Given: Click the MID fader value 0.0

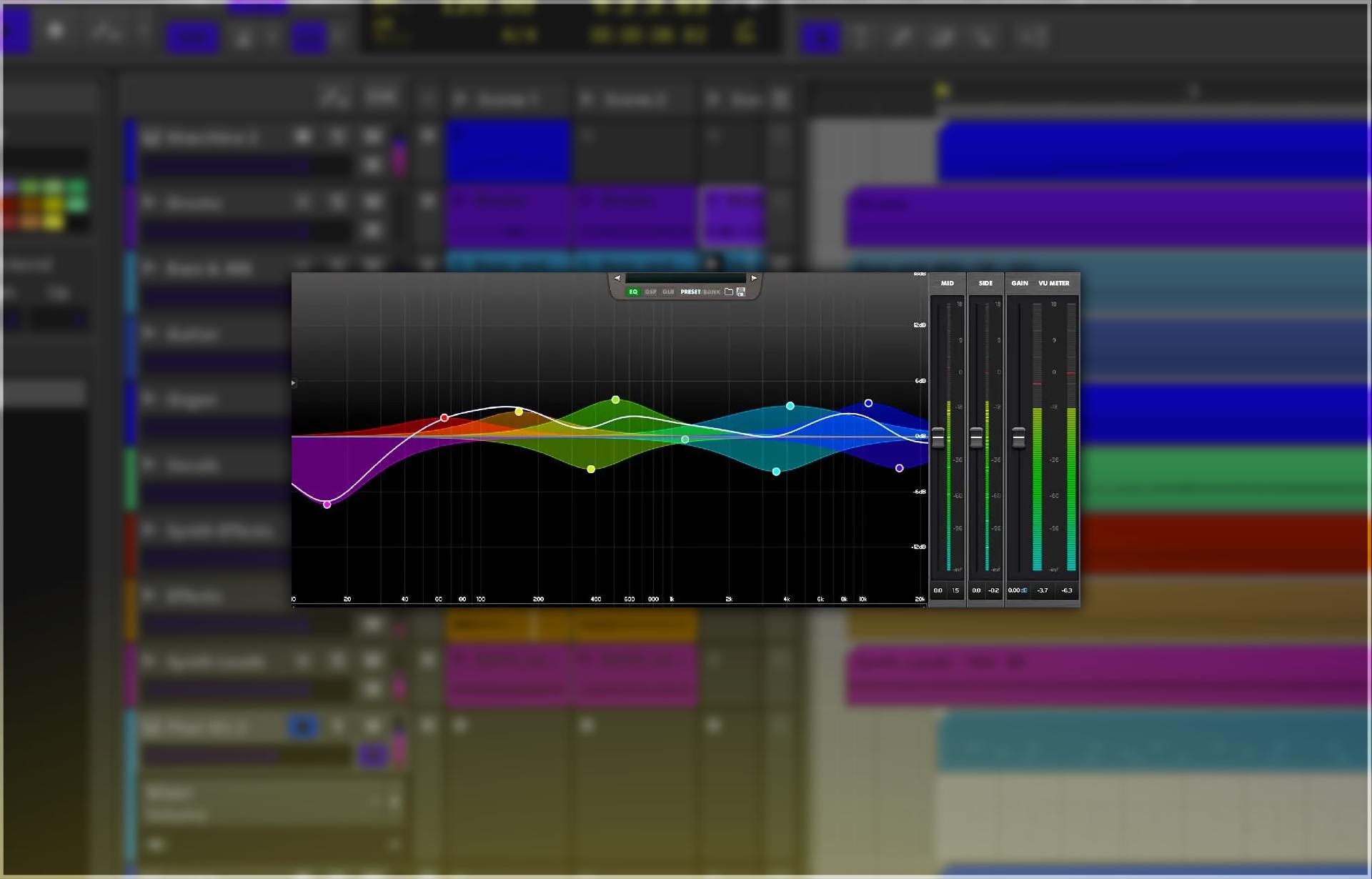Looking at the screenshot, I should (x=938, y=590).
